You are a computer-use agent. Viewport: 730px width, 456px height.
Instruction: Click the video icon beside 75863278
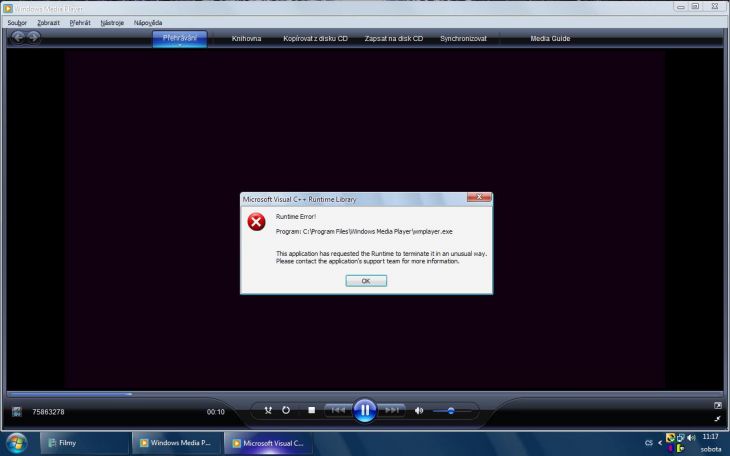pyautogui.click(x=17, y=412)
